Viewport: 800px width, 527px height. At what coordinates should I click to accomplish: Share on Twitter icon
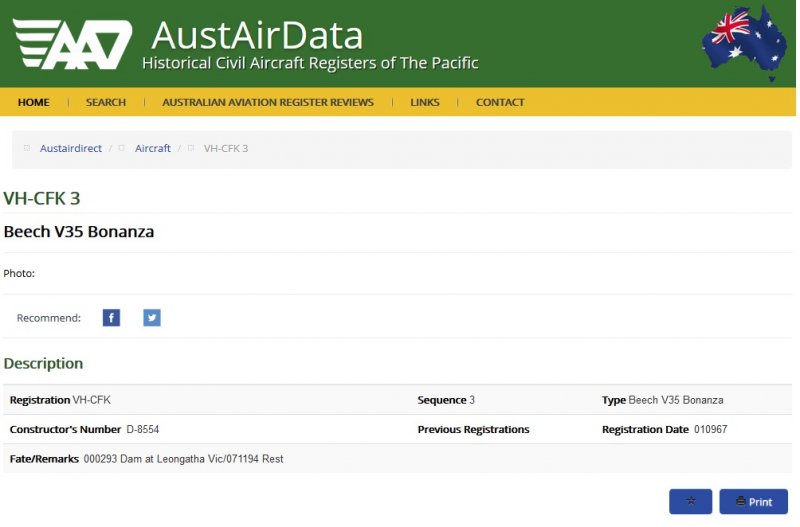coord(152,318)
